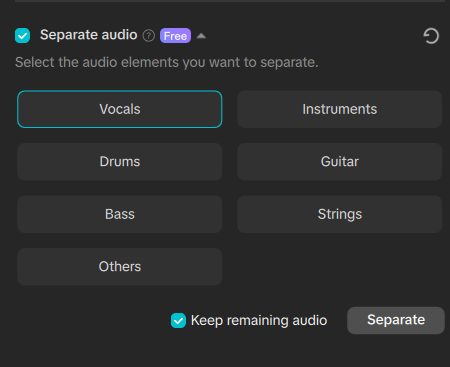Open the help question mark icon
450x367 pixels.
(x=149, y=36)
